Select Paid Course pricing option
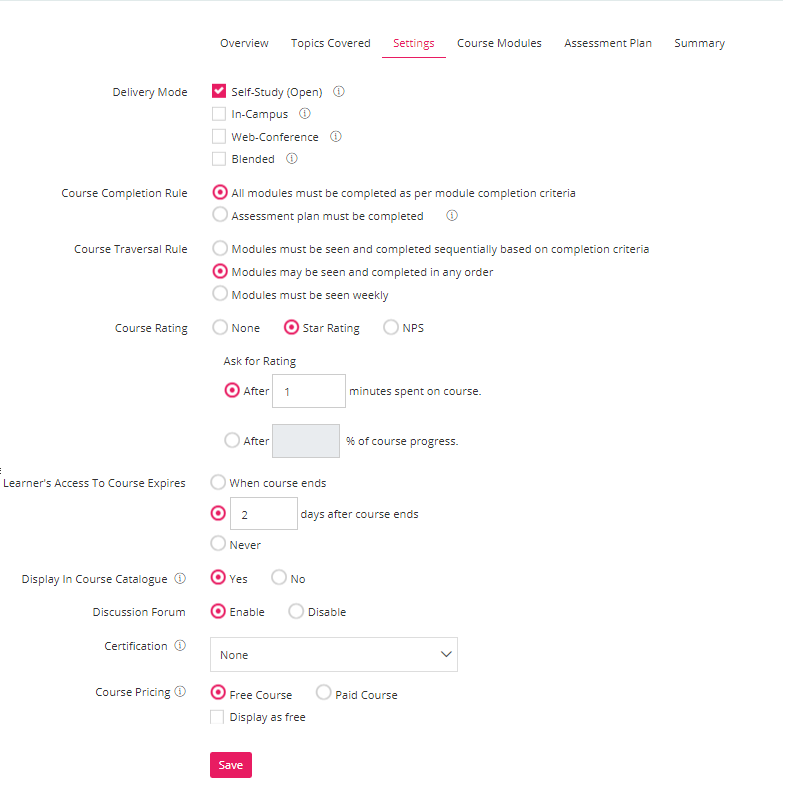The width and height of the screenshot is (801, 798). [323, 693]
